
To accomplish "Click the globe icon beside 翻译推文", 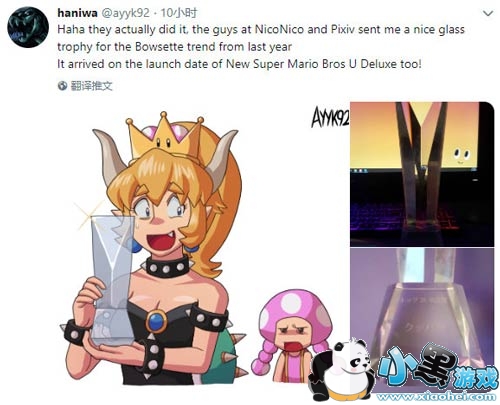I will [62, 86].
